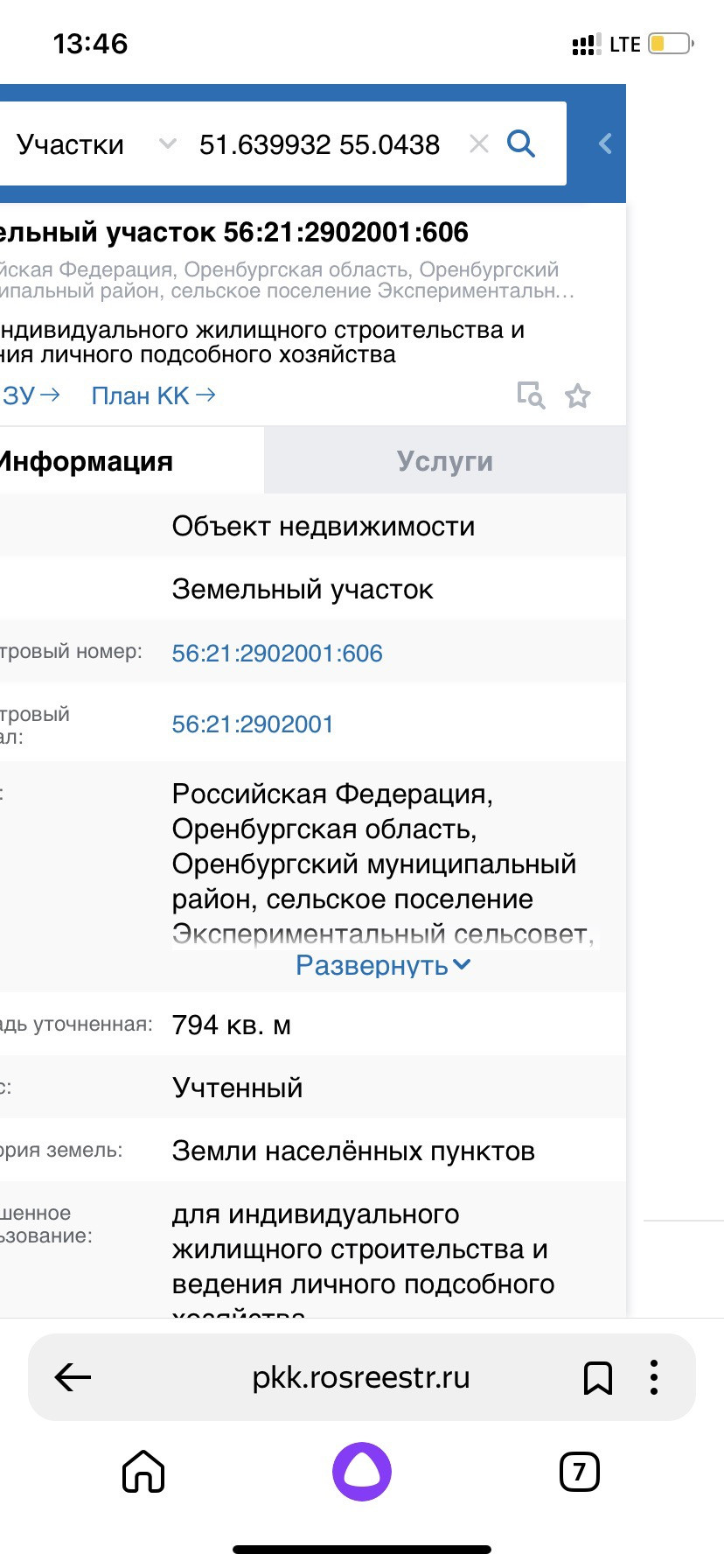724x1568 pixels.
Task: Open Alice voice assistant button
Action: (x=361, y=1471)
